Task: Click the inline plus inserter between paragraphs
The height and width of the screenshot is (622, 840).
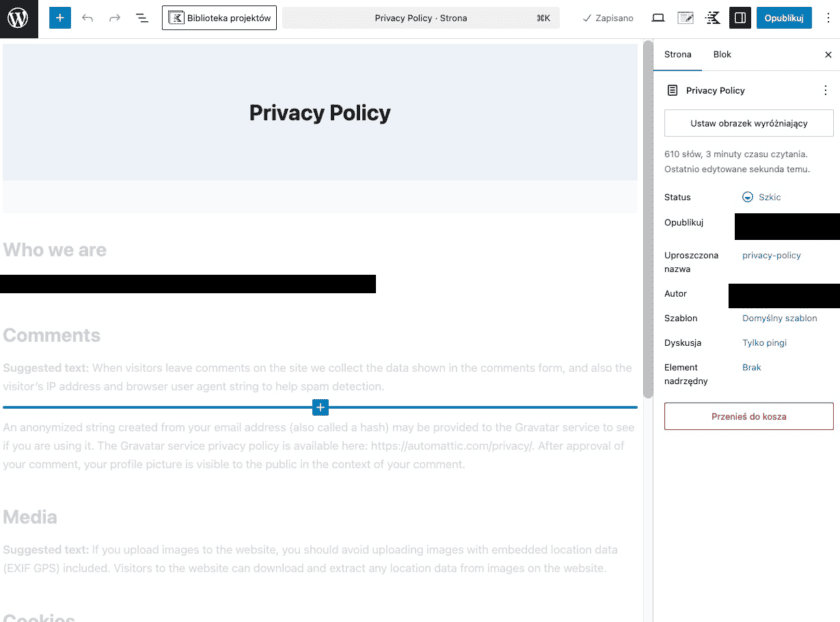Action: (x=320, y=407)
